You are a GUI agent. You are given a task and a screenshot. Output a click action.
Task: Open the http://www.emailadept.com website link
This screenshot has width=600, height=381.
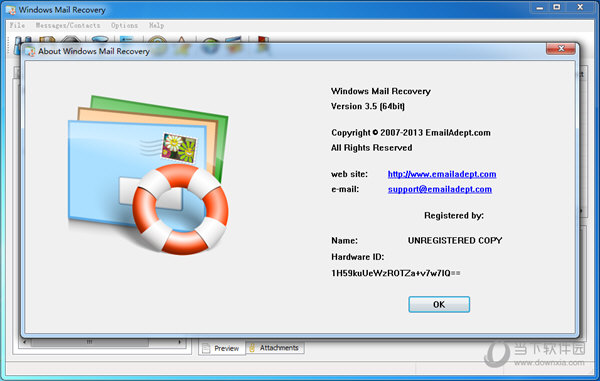click(x=442, y=174)
